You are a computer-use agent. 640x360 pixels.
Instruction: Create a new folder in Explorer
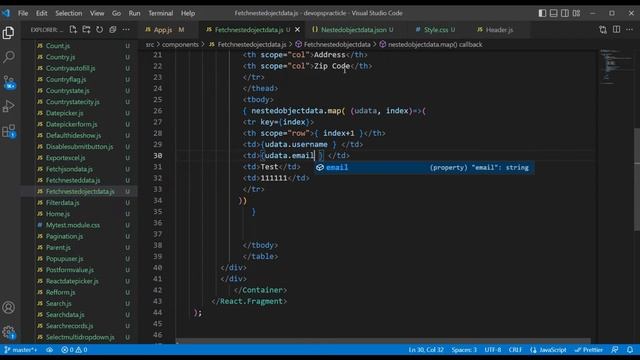[86, 30]
